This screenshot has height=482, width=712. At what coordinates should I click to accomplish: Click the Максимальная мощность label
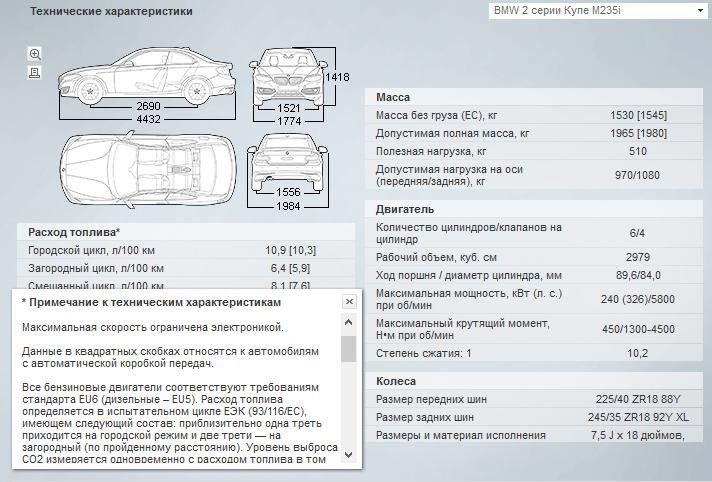tap(469, 299)
